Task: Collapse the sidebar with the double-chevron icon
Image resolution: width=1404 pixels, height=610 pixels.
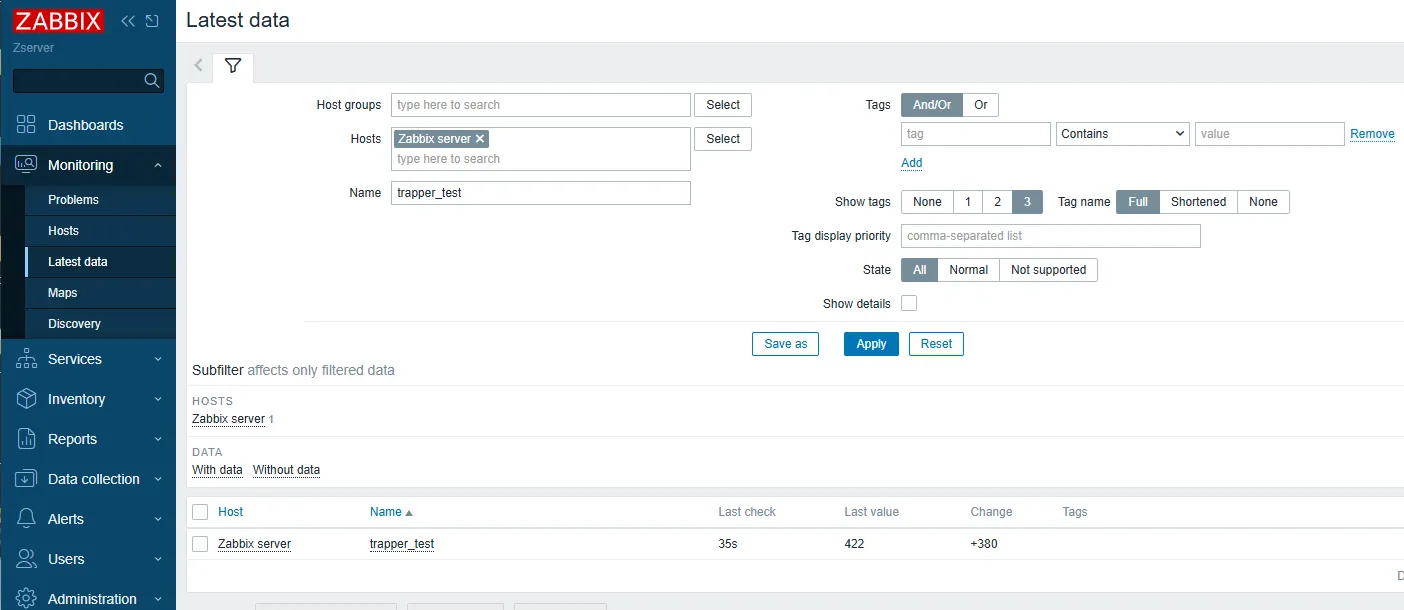Action: 128,21
